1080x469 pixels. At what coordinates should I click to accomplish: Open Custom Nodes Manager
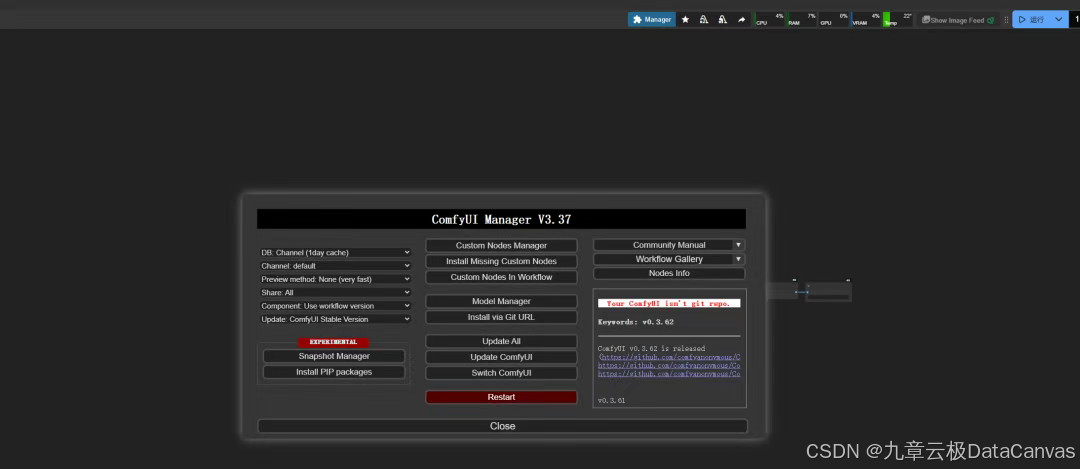(501, 245)
